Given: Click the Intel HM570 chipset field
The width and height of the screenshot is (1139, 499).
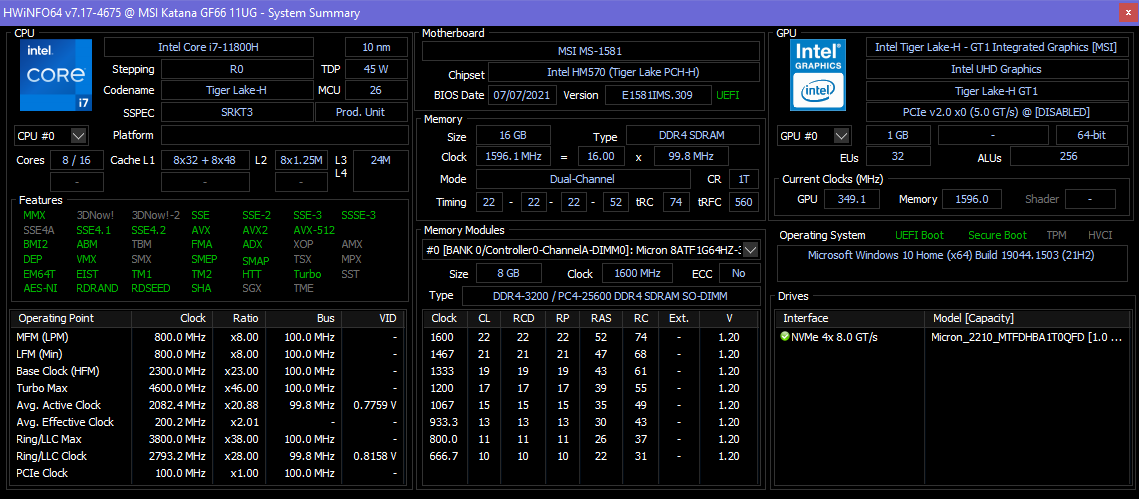Looking at the screenshot, I should [x=623, y=73].
